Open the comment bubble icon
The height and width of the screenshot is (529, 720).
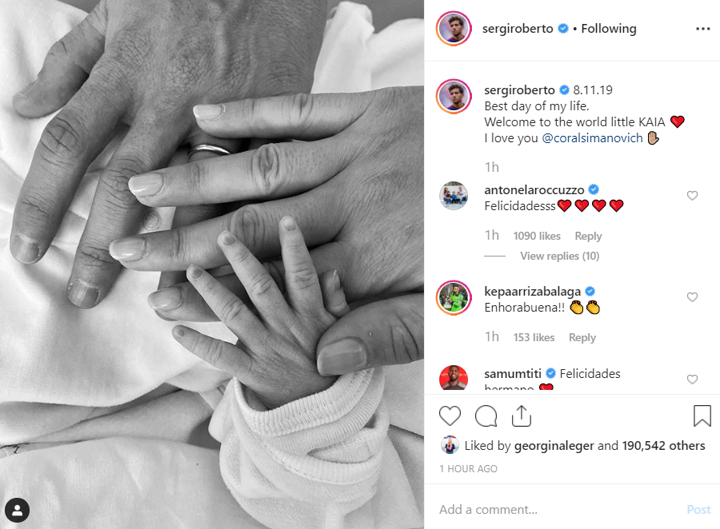(x=486, y=416)
